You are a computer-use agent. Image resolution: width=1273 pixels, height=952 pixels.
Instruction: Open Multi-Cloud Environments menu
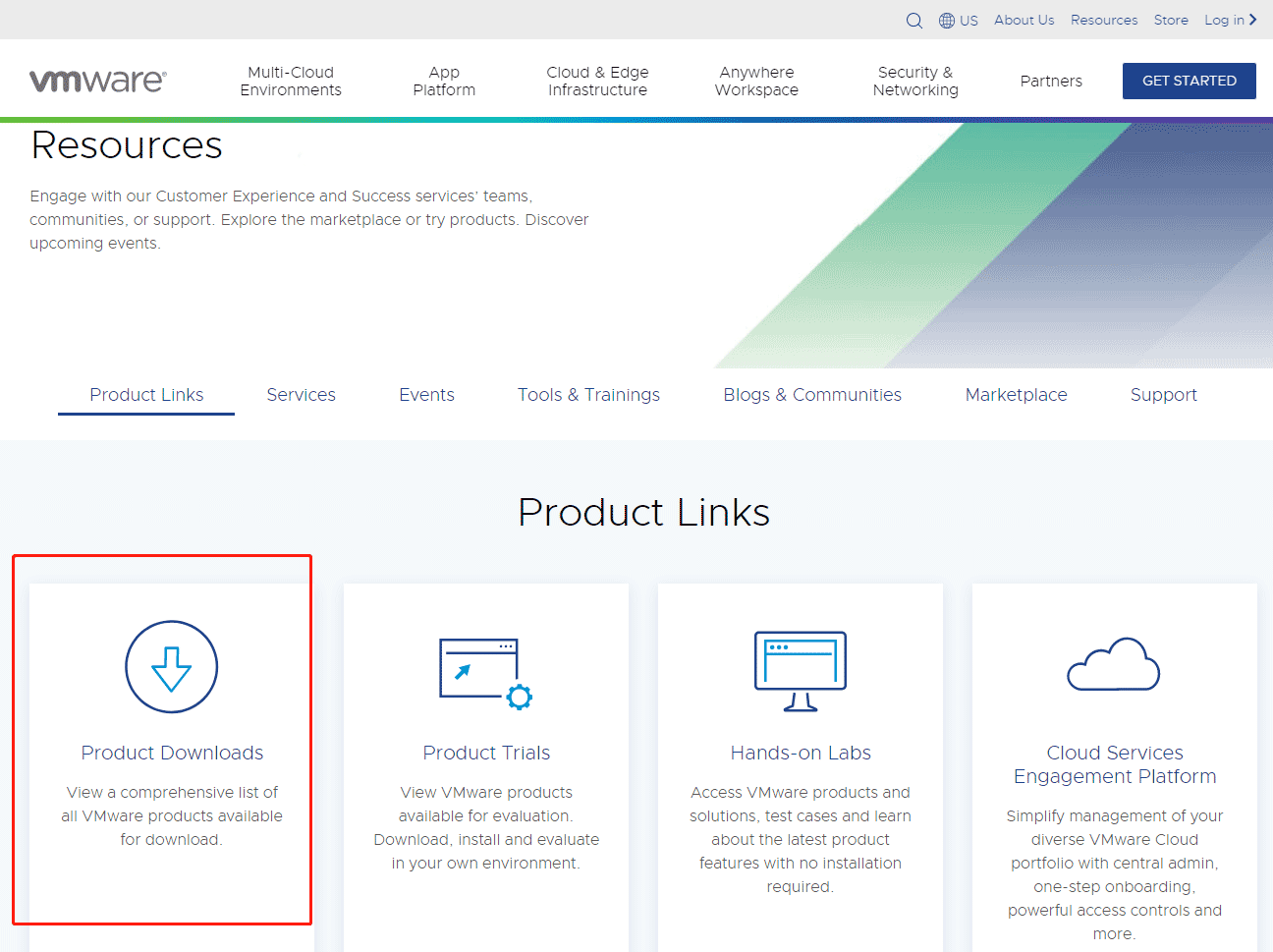coord(291,81)
